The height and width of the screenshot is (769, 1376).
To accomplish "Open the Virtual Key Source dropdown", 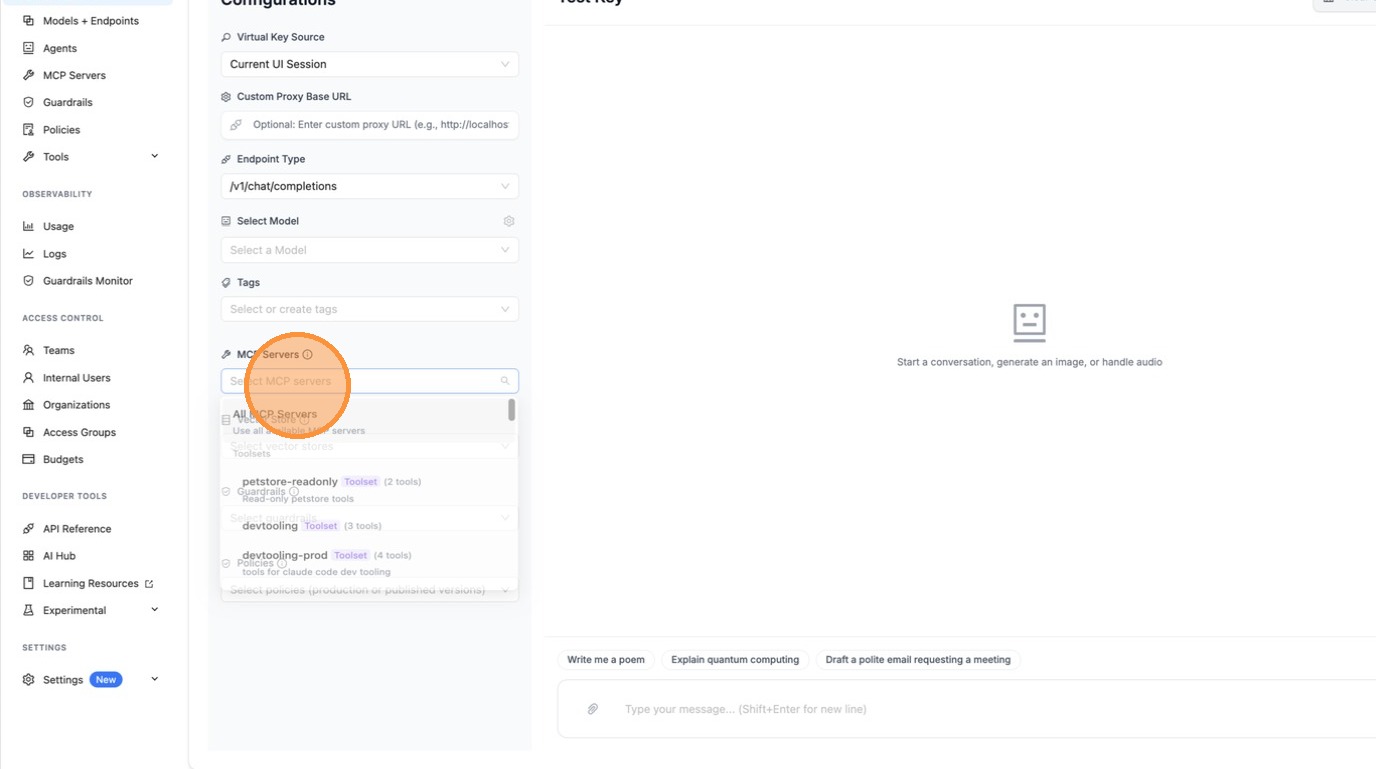I will [x=370, y=64].
